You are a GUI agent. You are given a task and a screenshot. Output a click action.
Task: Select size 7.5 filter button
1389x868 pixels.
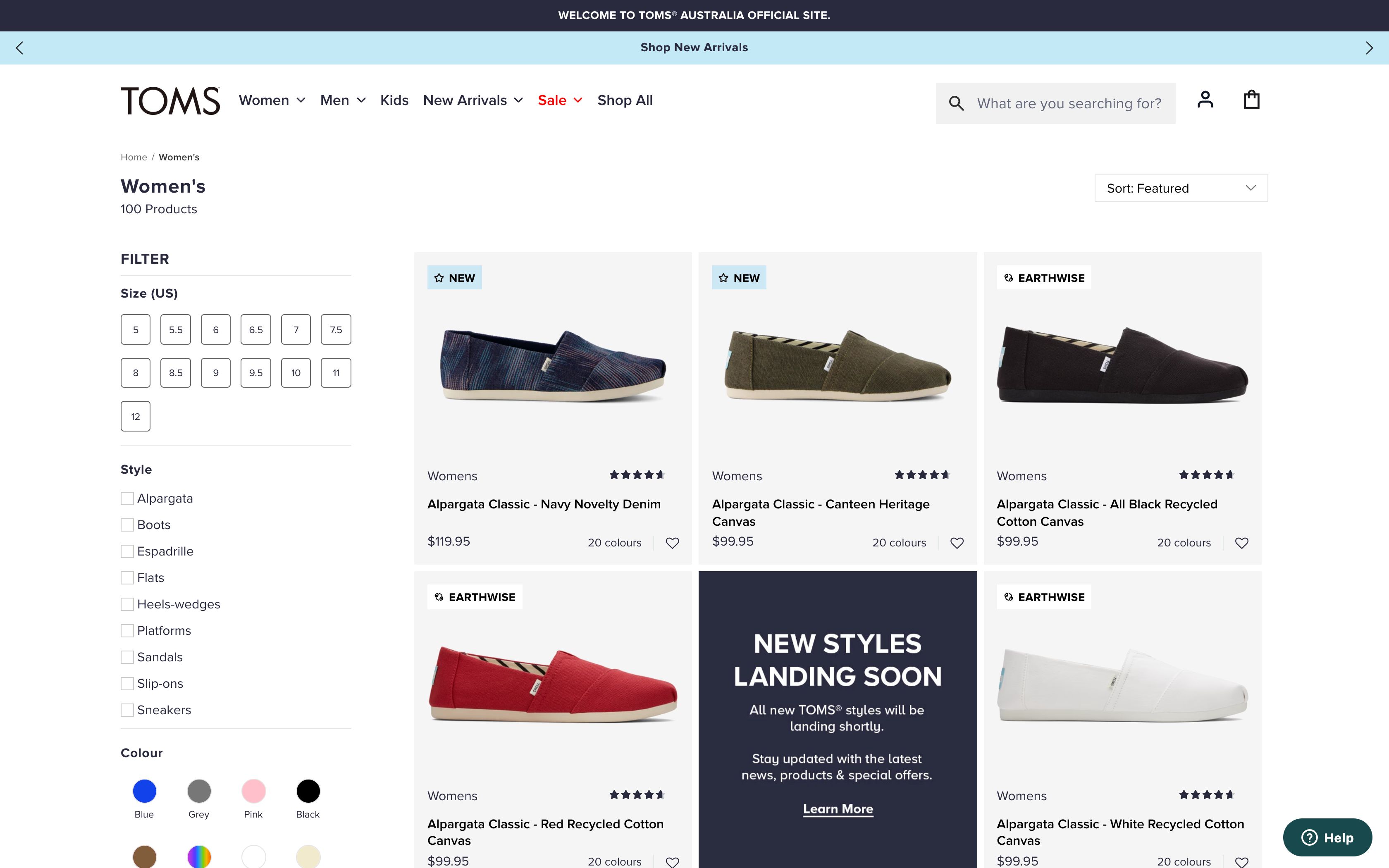pos(336,329)
